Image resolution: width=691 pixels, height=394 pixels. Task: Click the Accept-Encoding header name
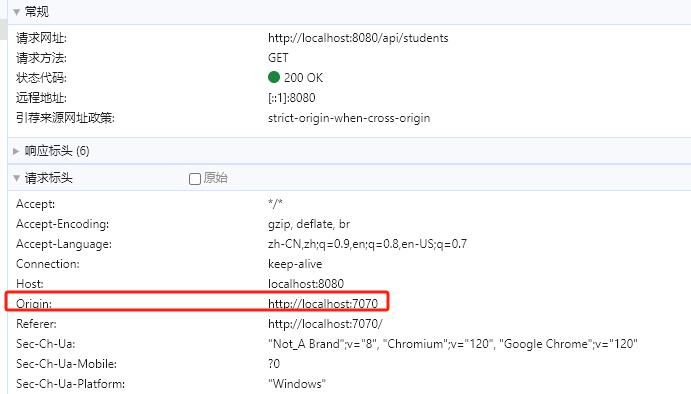coord(62,224)
